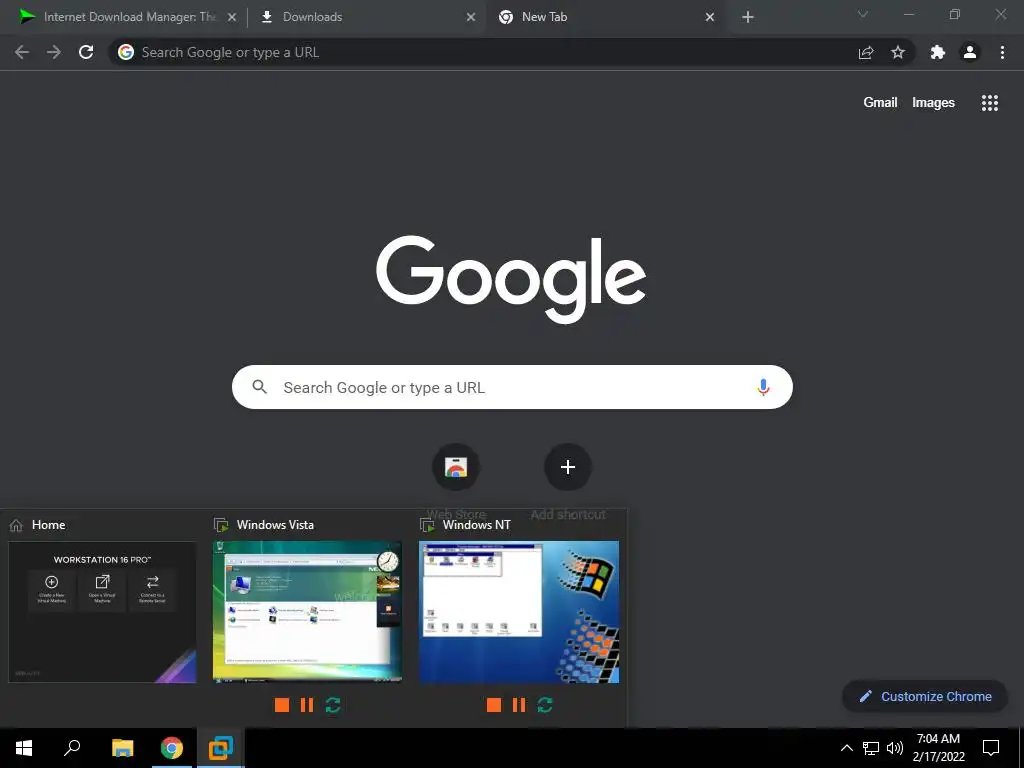Close the New Tab tab

[x=710, y=17]
